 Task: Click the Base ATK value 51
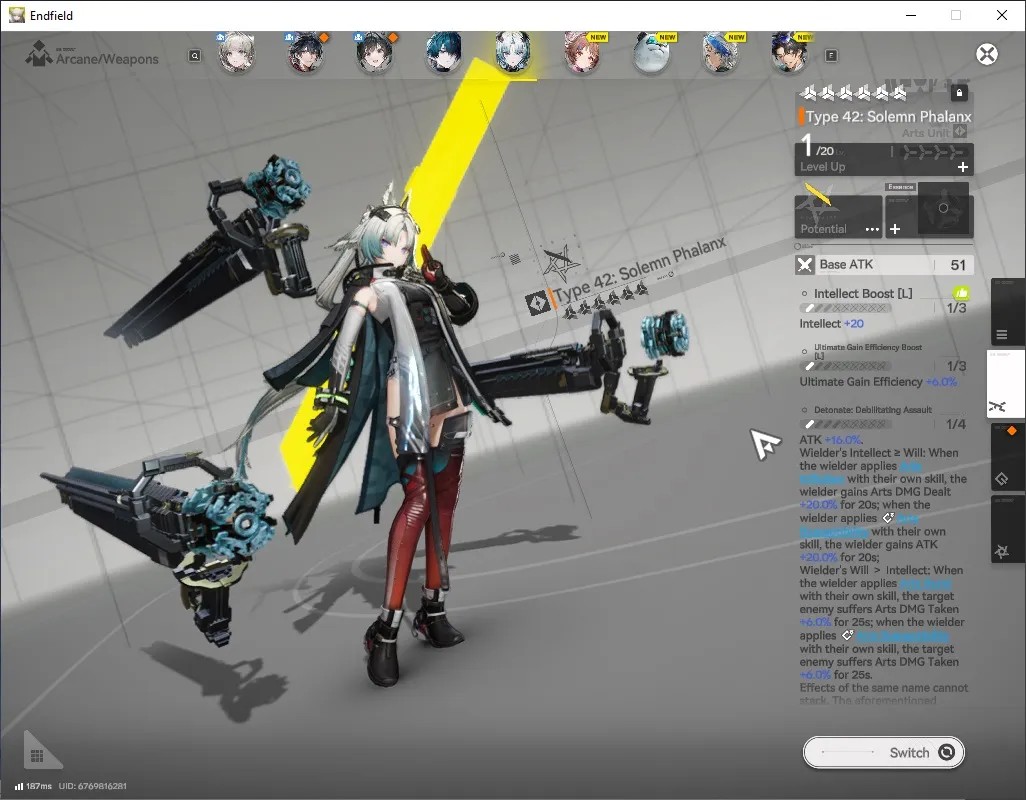[x=958, y=265]
